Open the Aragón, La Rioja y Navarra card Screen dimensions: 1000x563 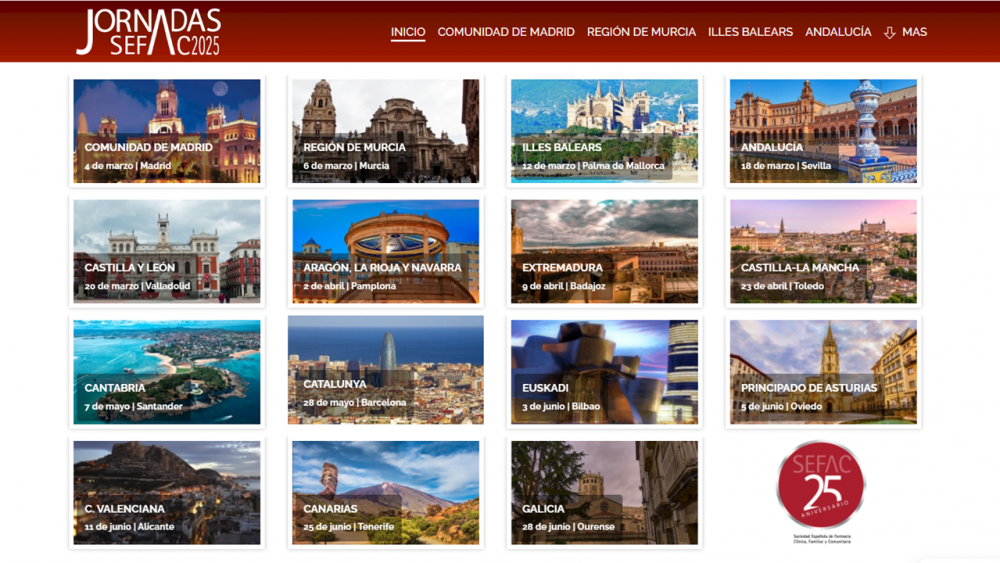point(385,251)
